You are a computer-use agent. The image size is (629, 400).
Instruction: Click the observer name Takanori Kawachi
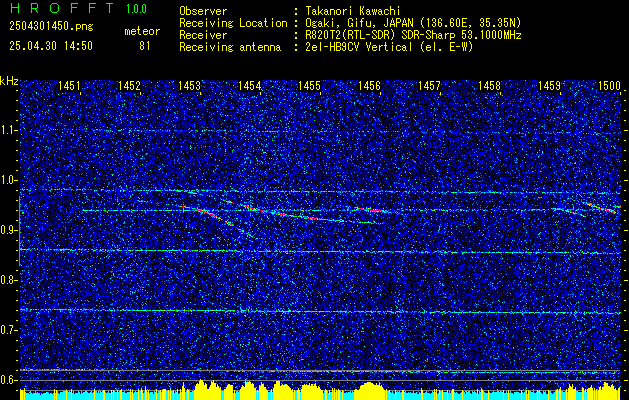352,11
